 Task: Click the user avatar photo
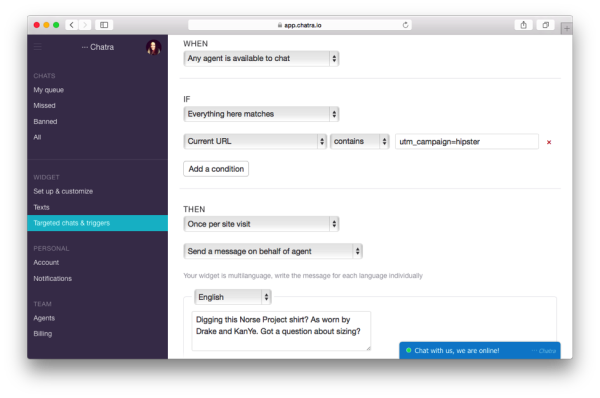(153, 47)
